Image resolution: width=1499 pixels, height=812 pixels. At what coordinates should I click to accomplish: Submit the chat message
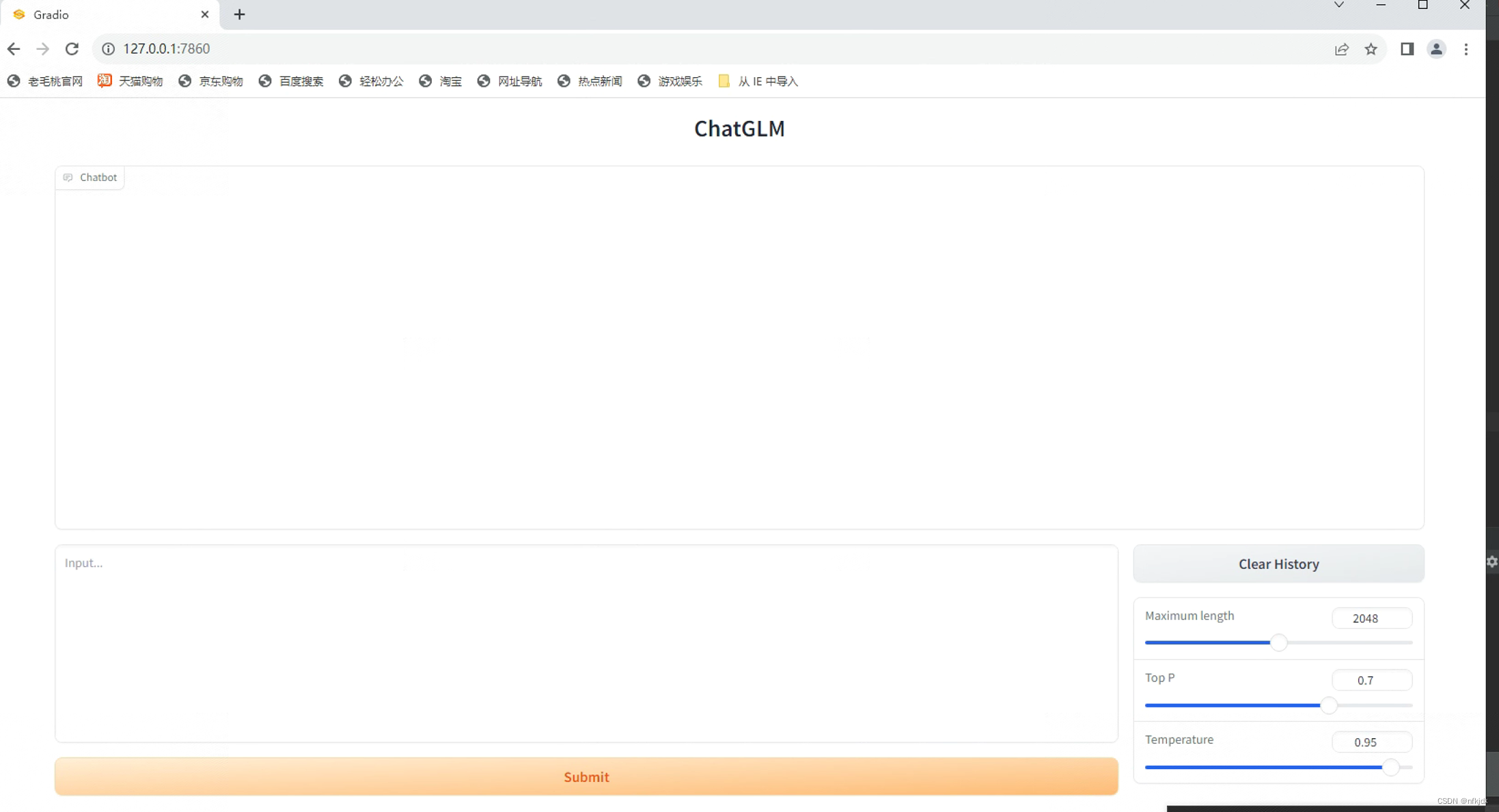pyautogui.click(x=586, y=776)
